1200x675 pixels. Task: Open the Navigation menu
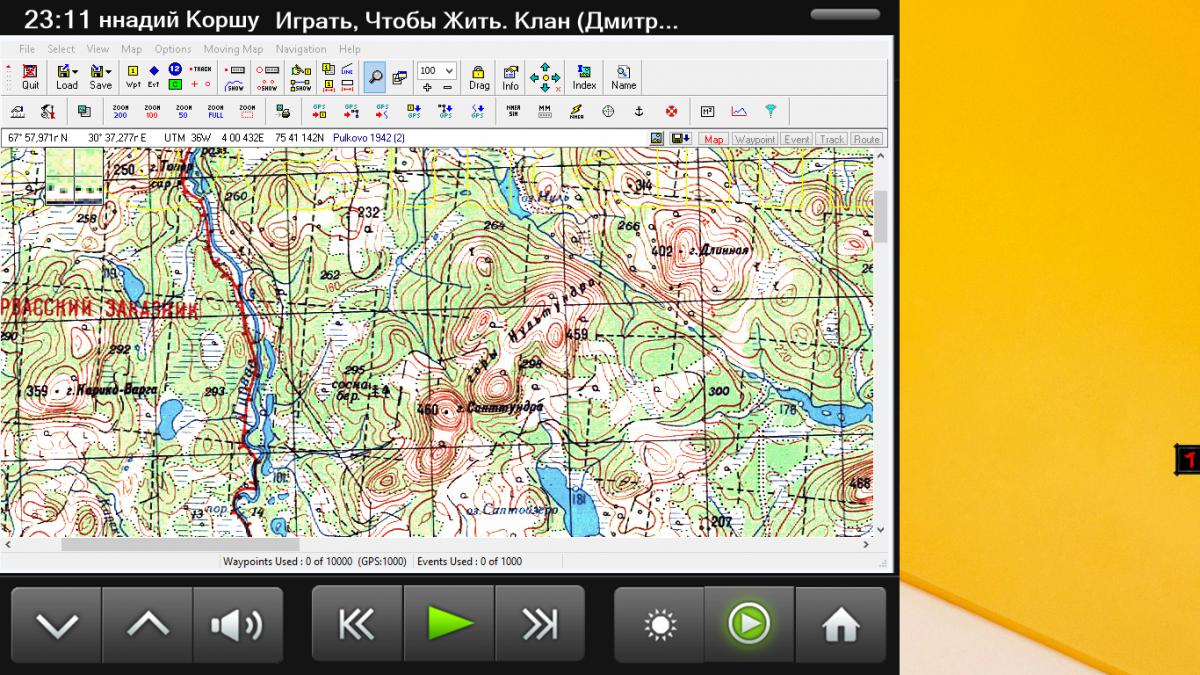tap(301, 49)
